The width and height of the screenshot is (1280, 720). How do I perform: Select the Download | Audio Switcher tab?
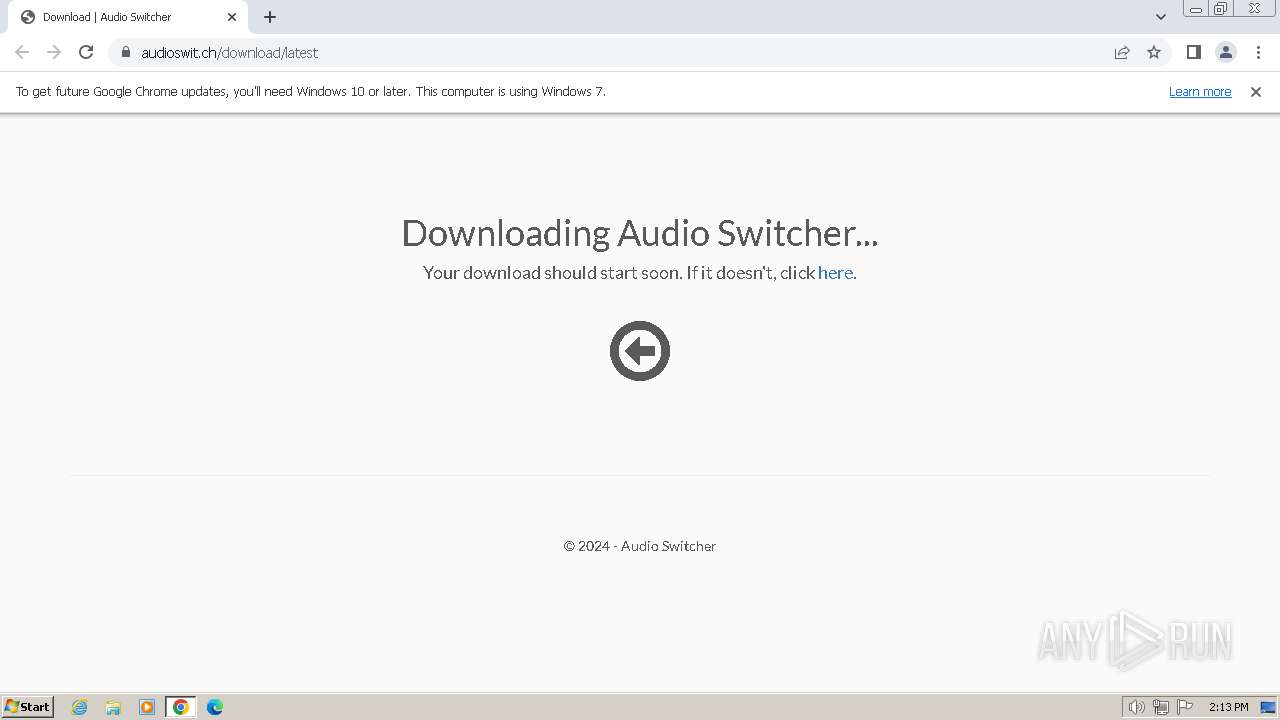tap(128, 17)
